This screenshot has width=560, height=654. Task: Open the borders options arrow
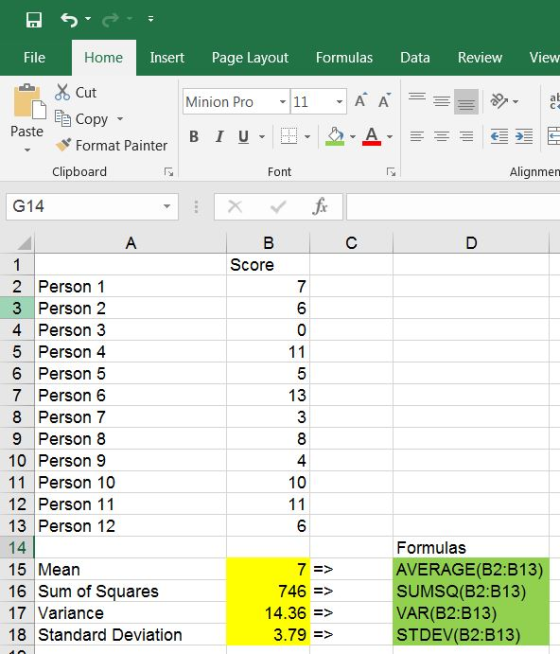tap(307, 136)
